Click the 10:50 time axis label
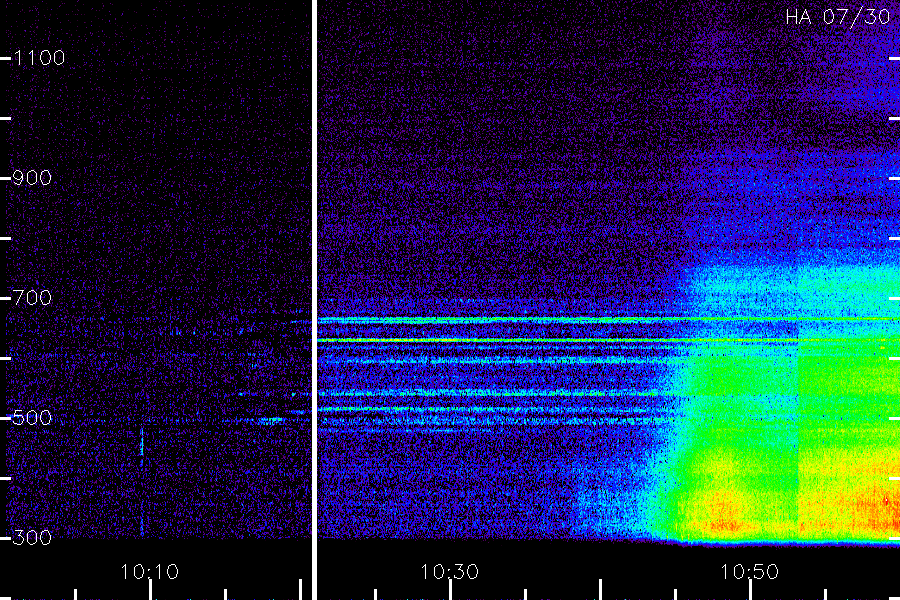 click(750, 572)
